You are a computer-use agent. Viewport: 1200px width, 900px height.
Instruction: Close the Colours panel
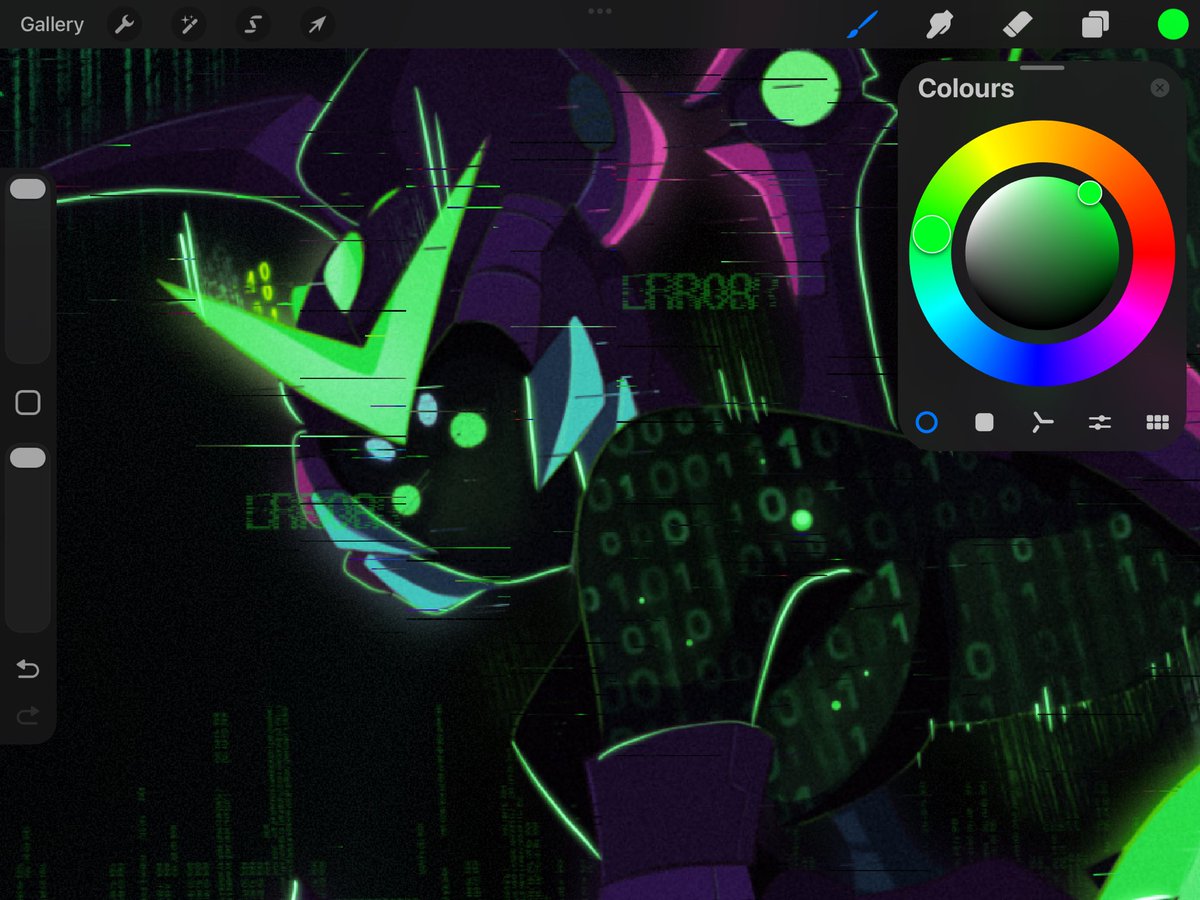1160,88
